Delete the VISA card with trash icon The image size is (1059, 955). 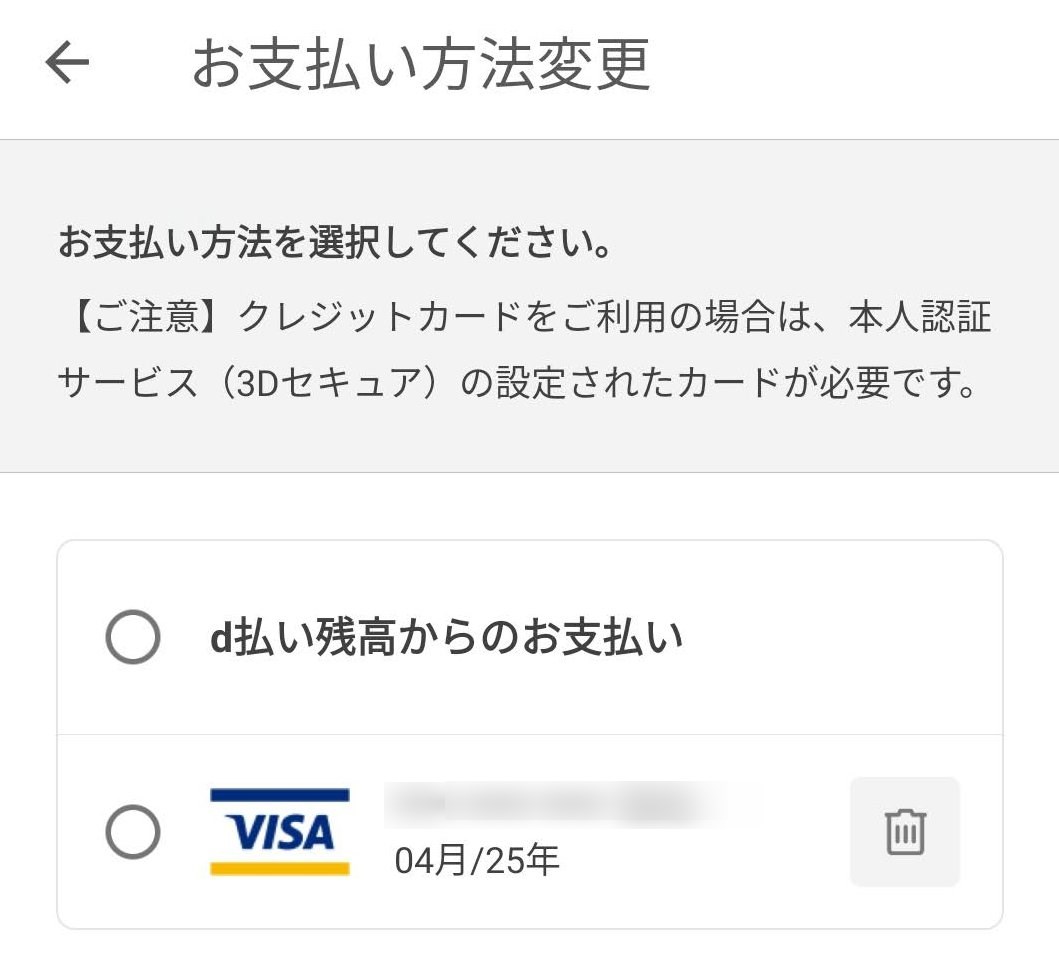coord(905,831)
